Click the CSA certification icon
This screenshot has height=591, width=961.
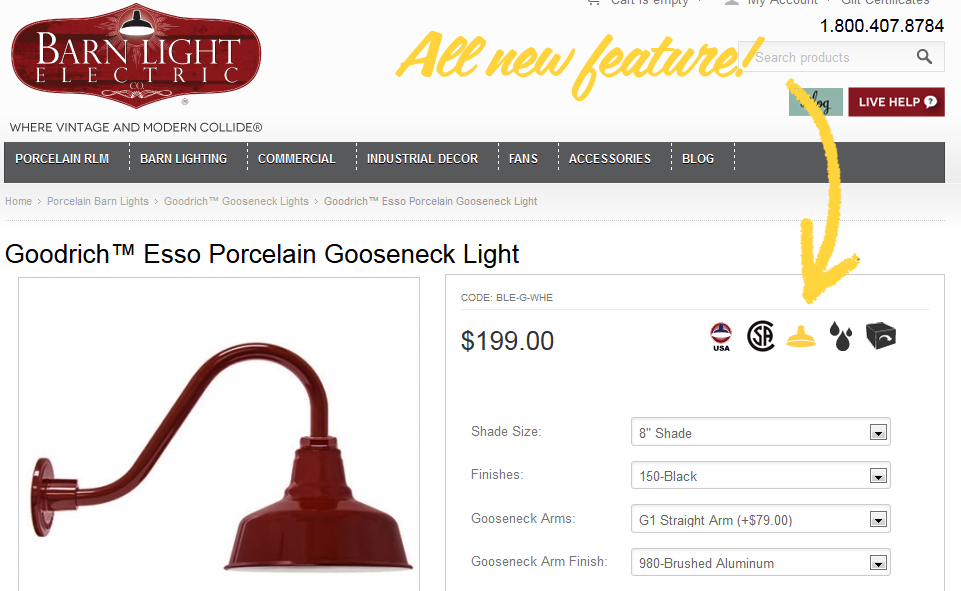(x=761, y=337)
